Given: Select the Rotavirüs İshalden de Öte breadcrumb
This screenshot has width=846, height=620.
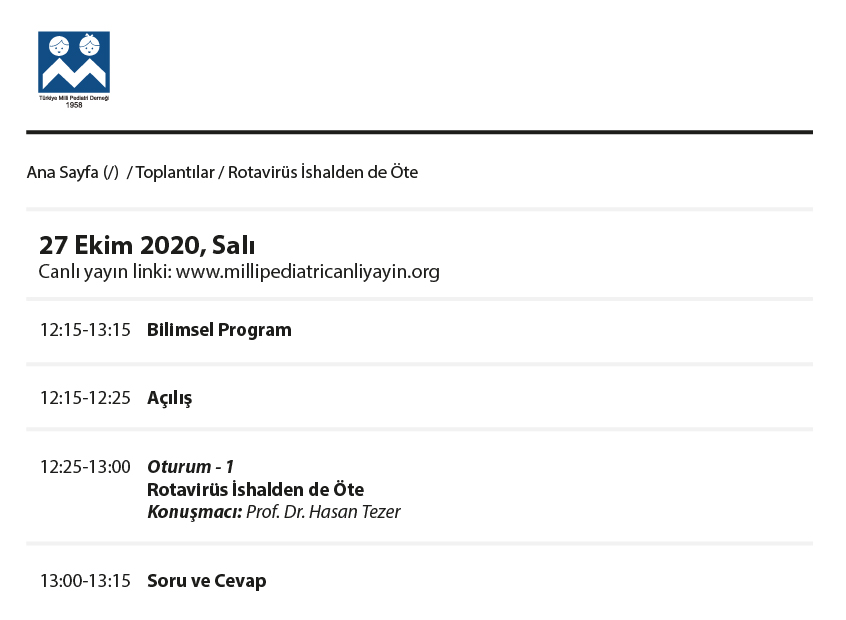Looking at the screenshot, I should click(323, 172).
